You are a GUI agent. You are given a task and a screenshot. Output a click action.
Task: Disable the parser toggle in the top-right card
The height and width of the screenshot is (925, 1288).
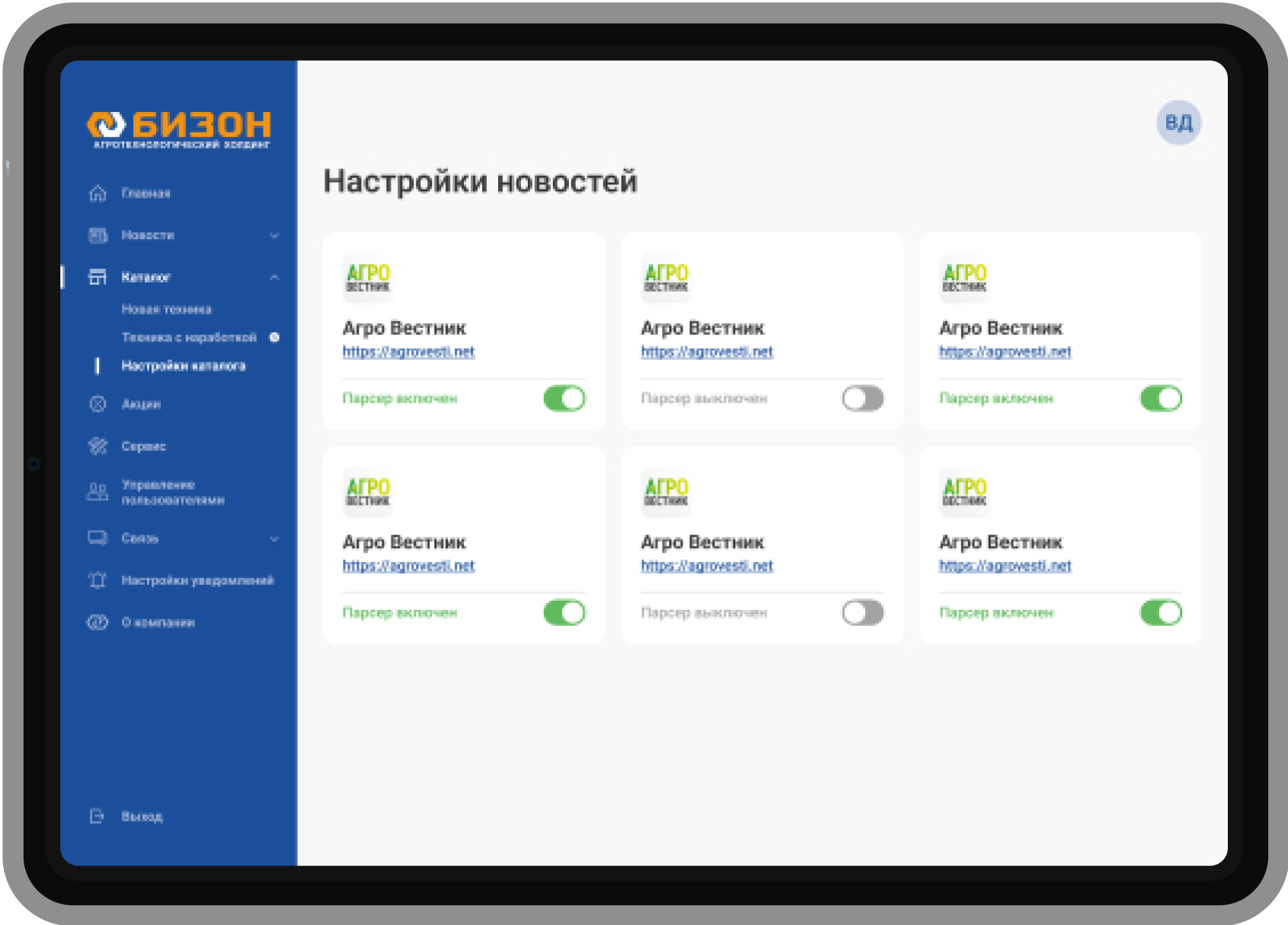tap(1161, 398)
